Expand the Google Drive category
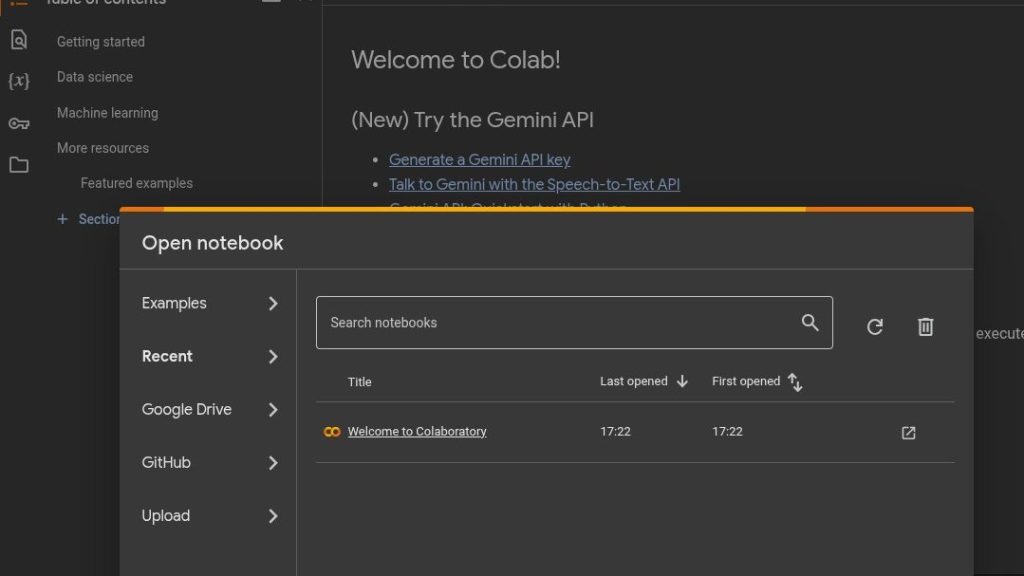Image resolution: width=1024 pixels, height=576 pixels. [210, 409]
